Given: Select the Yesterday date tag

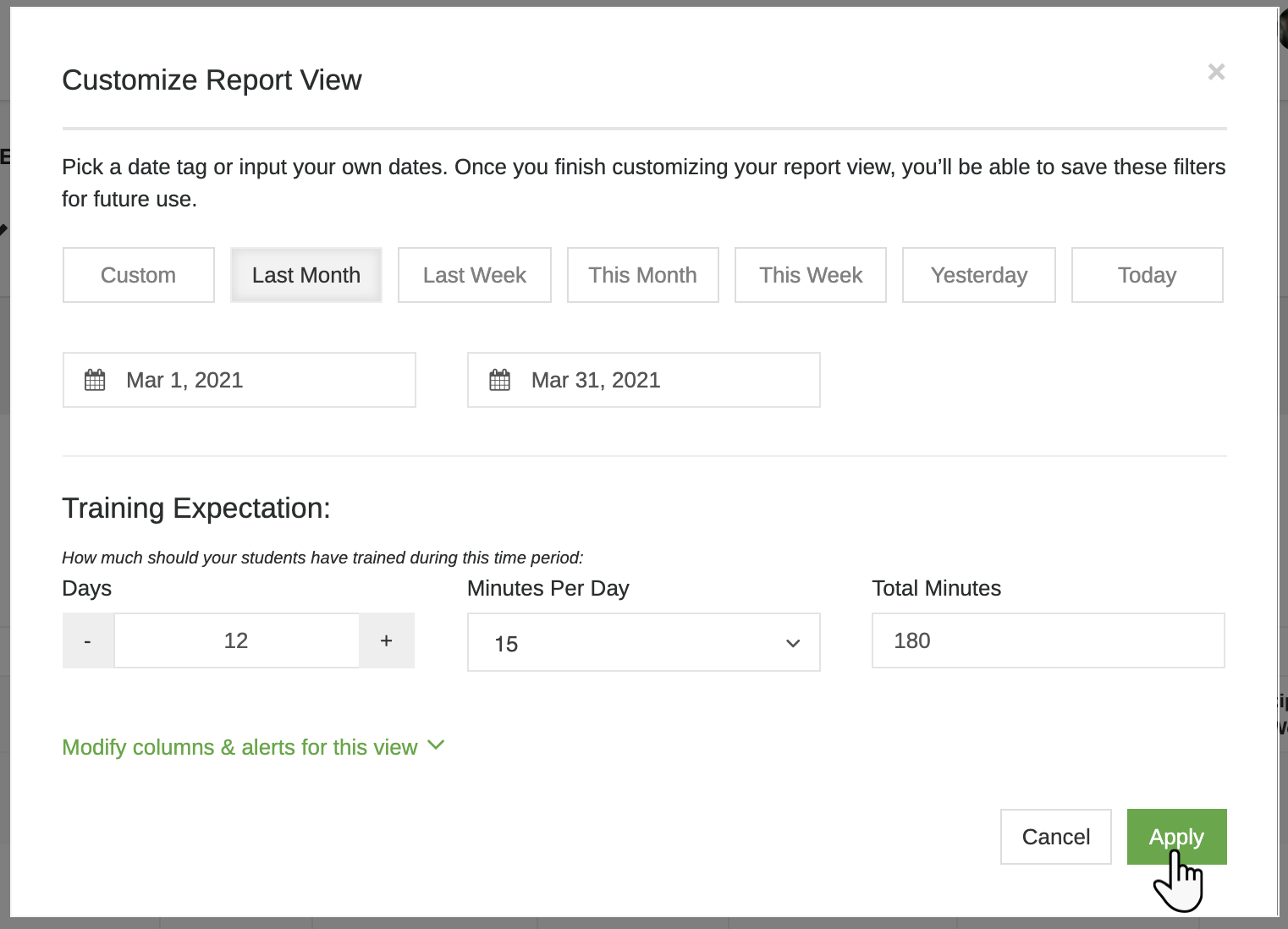Looking at the screenshot, I should [x=978, y=275].
